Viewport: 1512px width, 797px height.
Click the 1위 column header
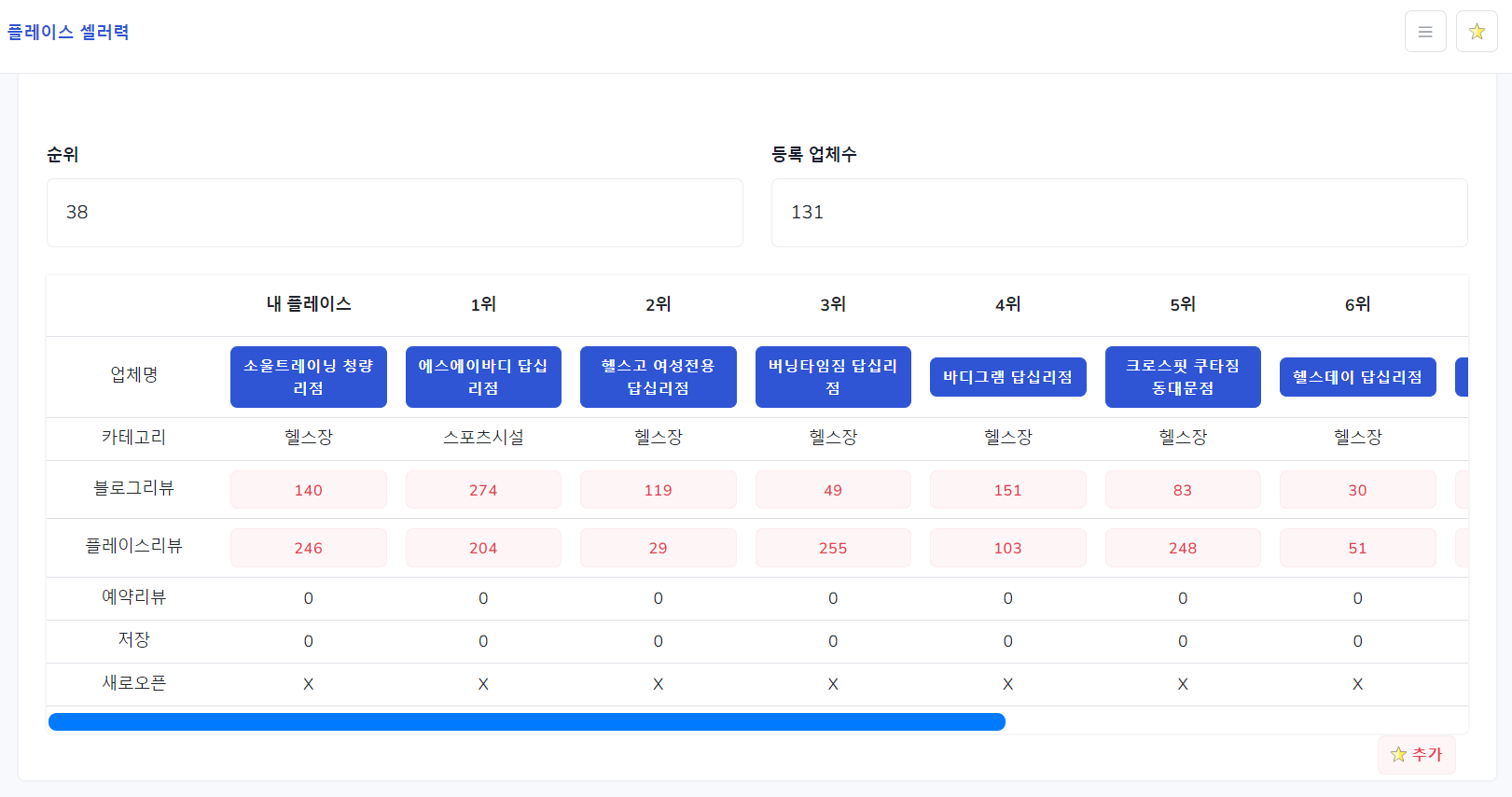(483, 304)
